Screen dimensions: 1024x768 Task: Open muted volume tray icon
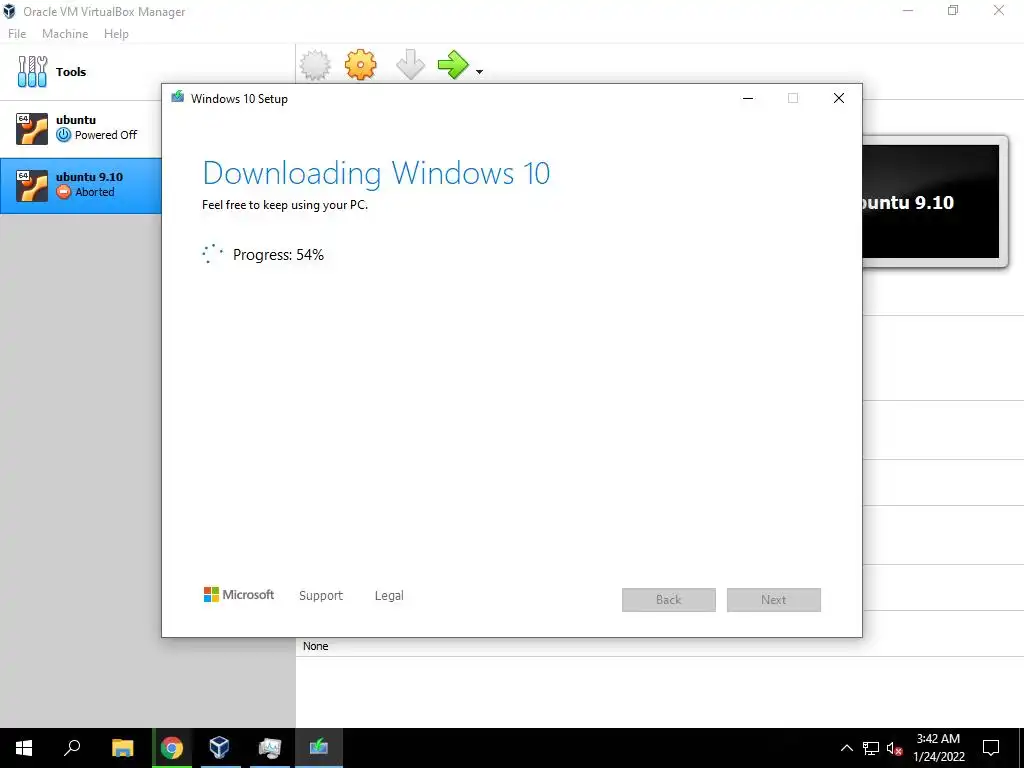tap(895, 748)
